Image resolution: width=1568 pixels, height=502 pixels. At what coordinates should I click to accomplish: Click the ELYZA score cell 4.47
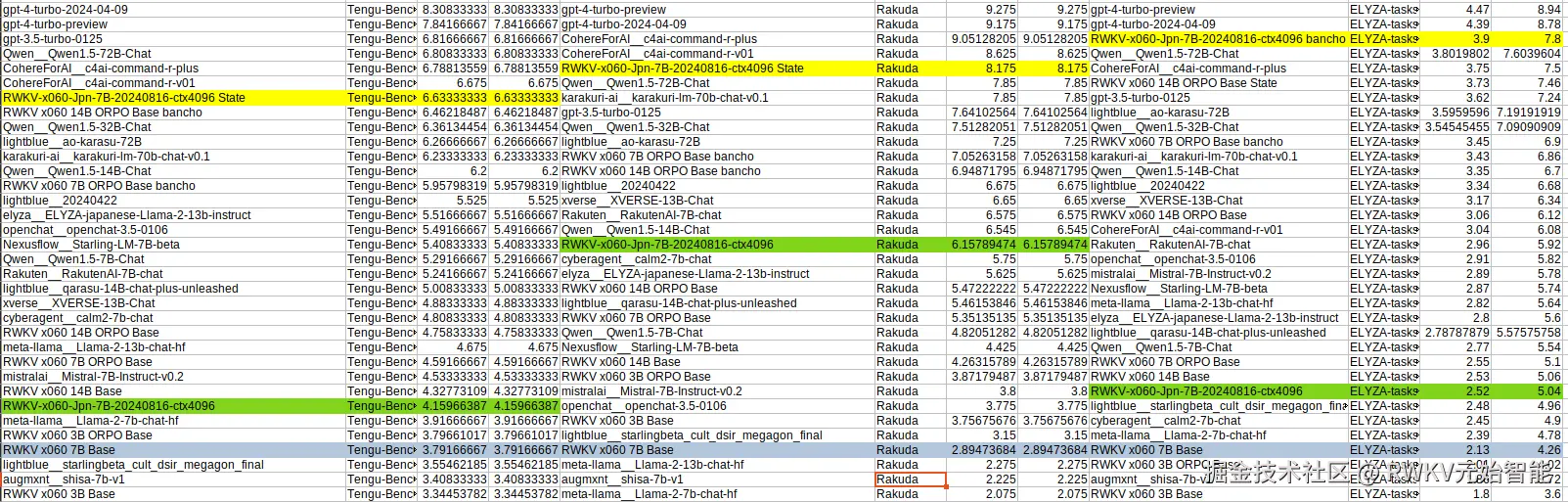(1456, 10)
